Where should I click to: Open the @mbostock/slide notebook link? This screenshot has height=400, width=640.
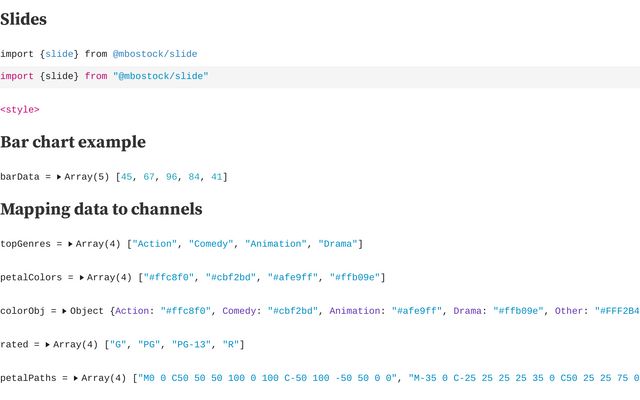tap(154, 54)
